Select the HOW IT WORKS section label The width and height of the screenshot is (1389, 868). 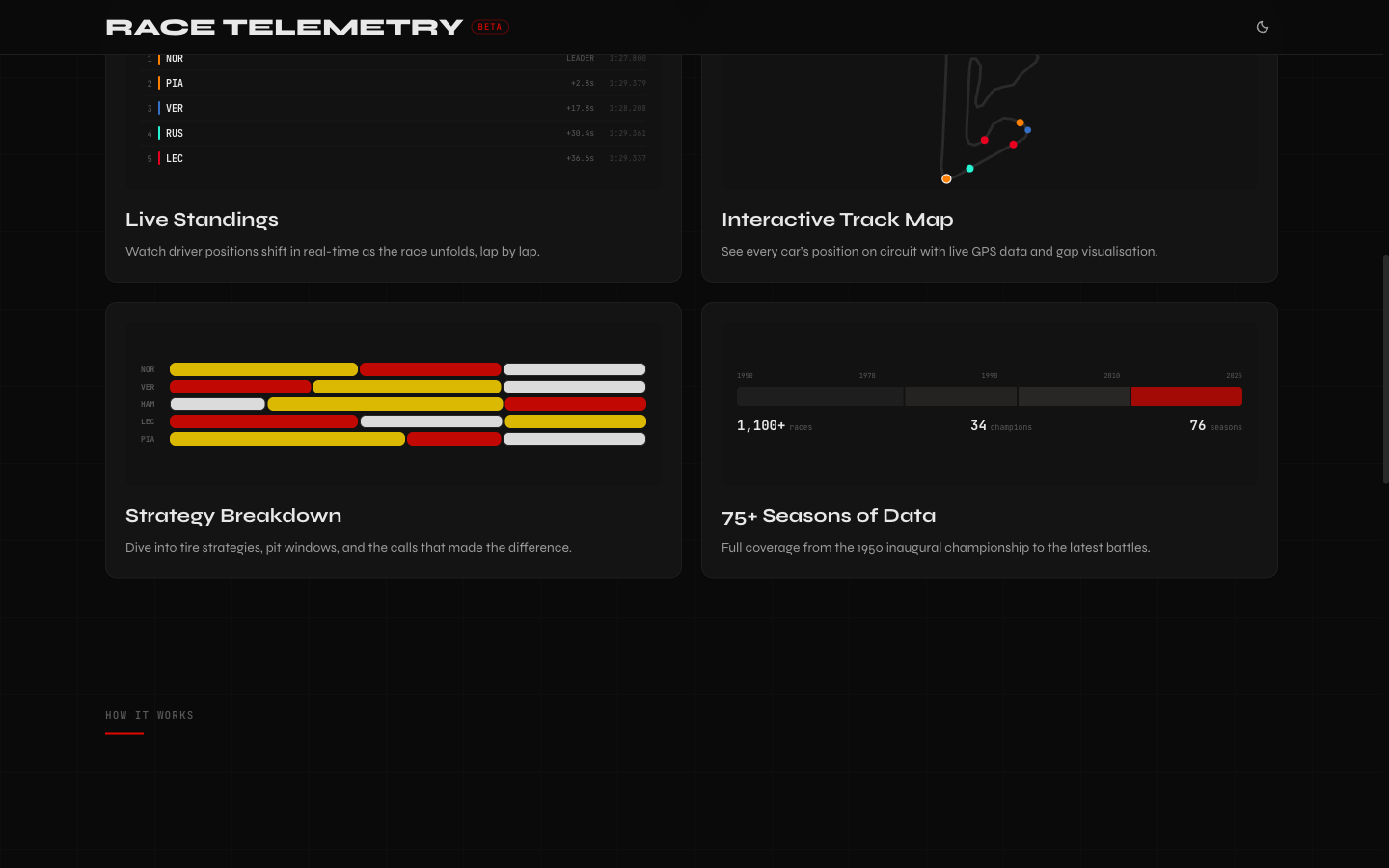(150, 715)
